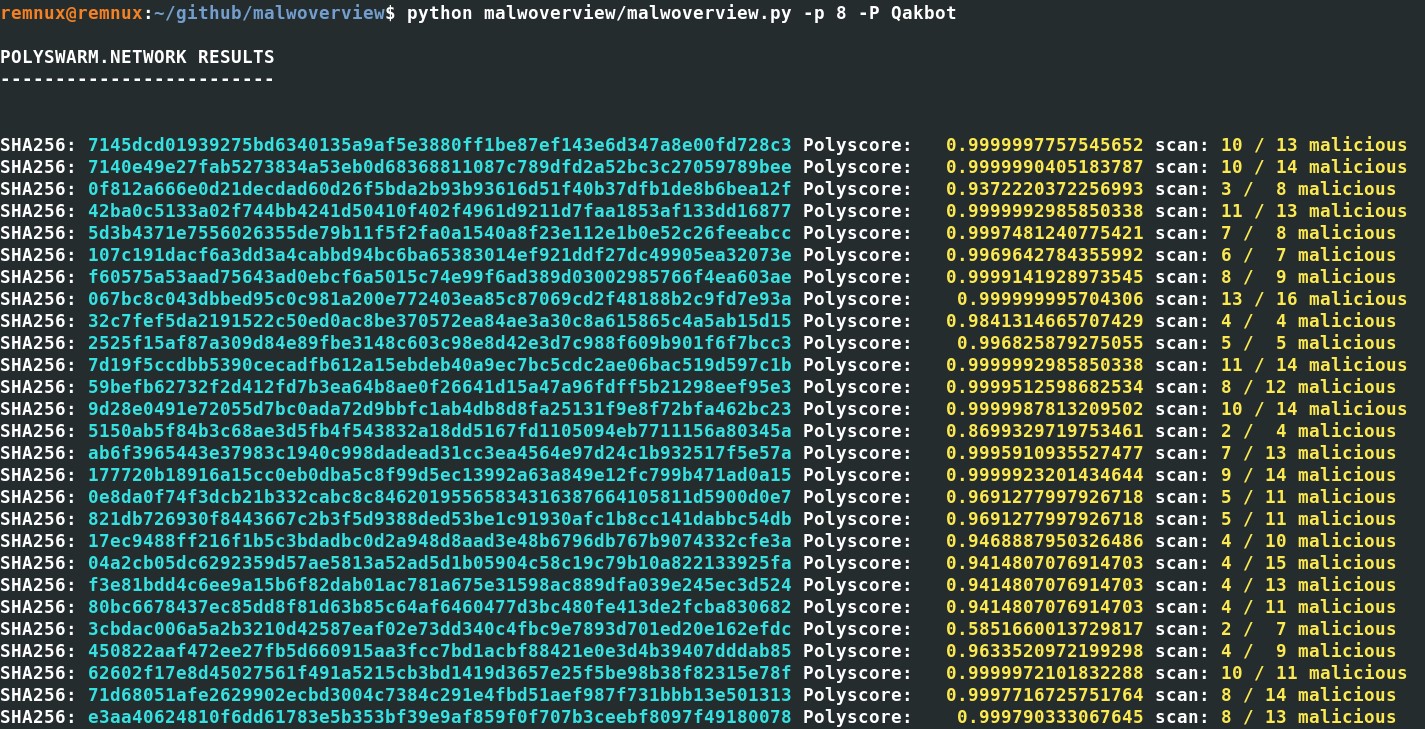Click Polyscore value 0.9999997757545652
This screenshot has height=729, width=1425.
tap(1044, 145)
